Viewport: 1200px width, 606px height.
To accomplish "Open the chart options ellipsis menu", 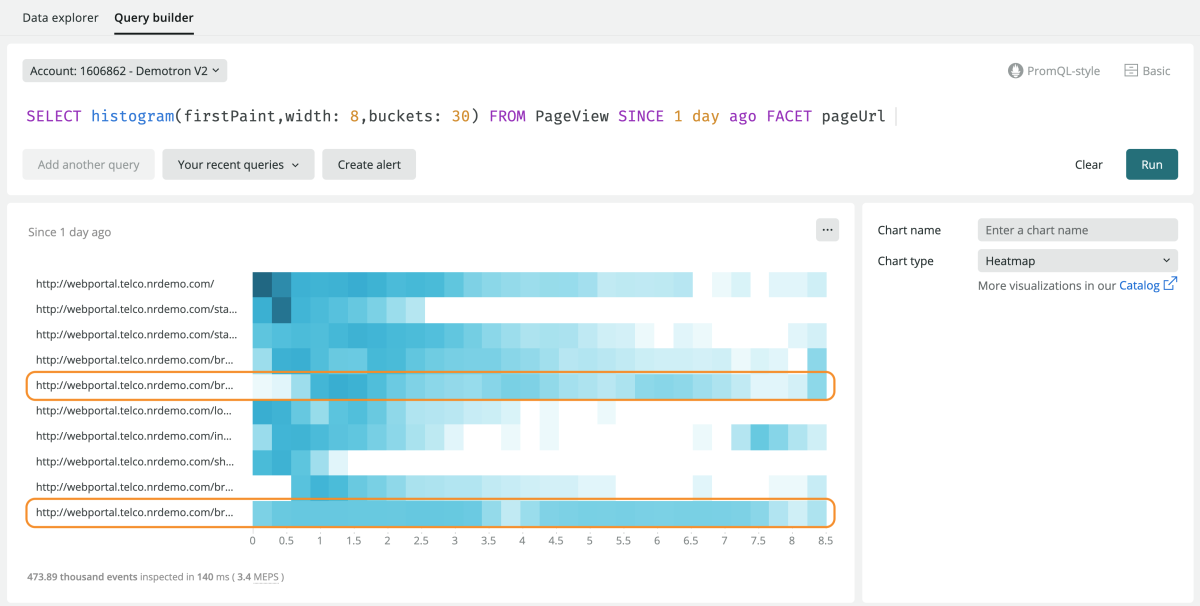I will 827,230.
